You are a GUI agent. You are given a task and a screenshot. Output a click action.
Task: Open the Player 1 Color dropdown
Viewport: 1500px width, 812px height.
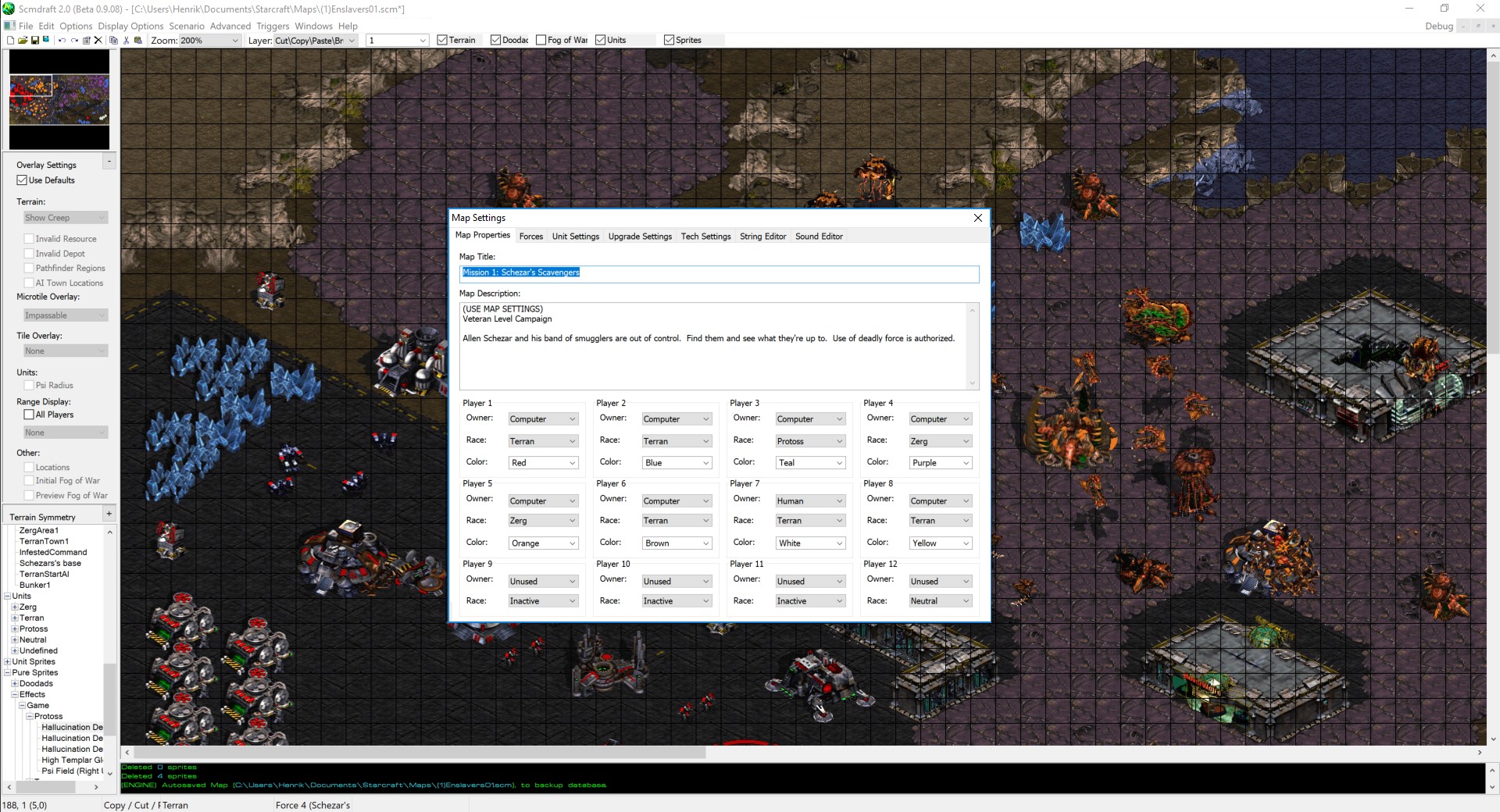543,463
